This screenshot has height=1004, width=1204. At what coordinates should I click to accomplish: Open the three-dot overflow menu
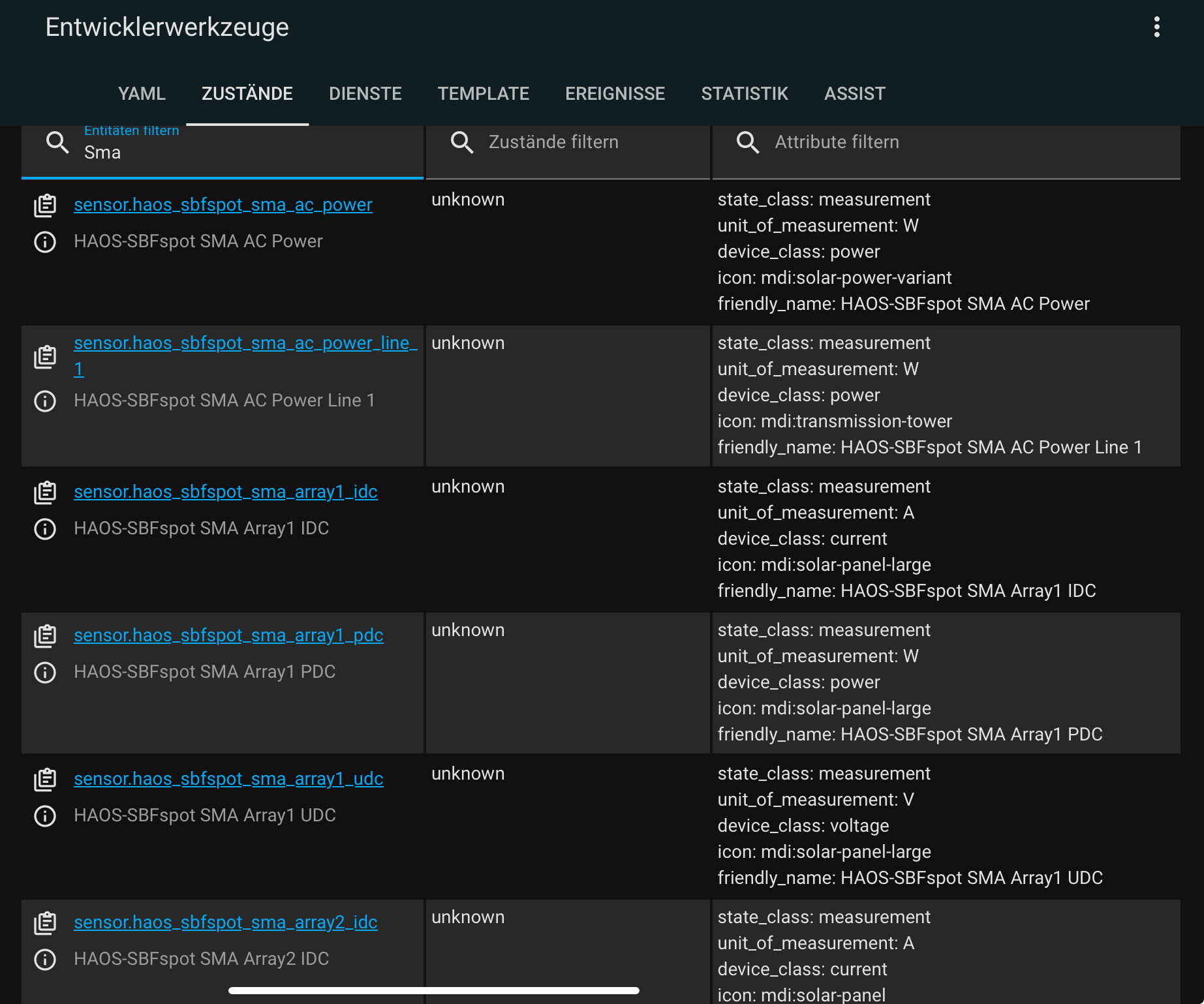(x=1157, y=27)
